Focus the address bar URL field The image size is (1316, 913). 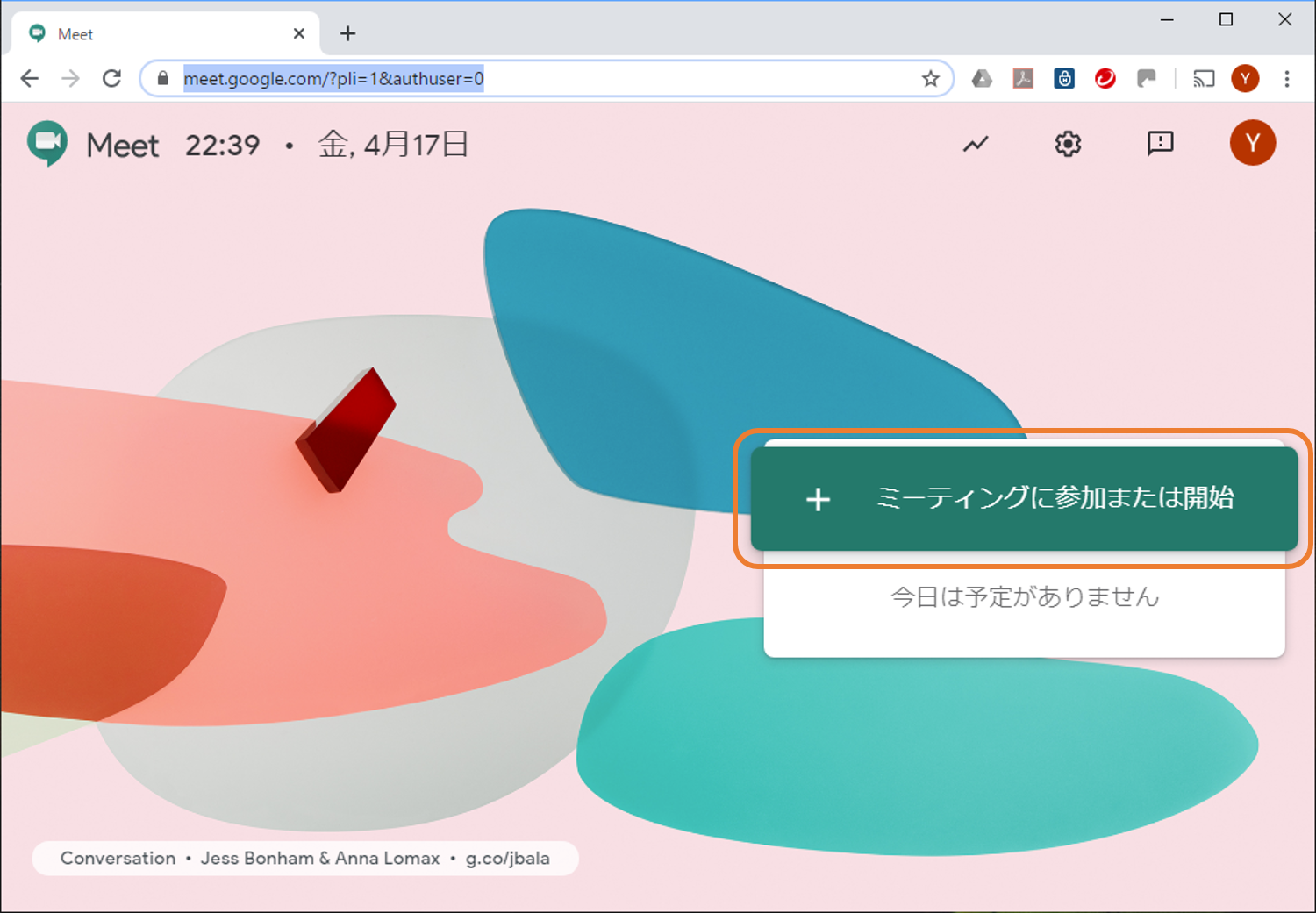546,79
